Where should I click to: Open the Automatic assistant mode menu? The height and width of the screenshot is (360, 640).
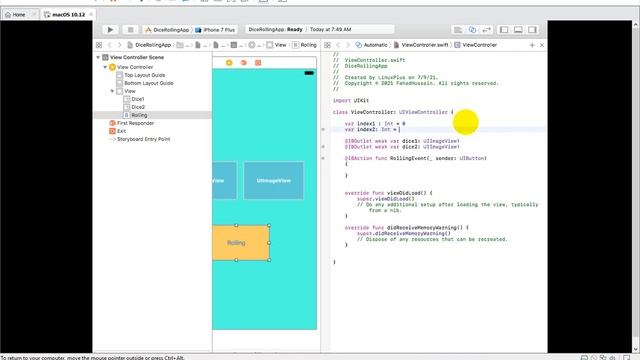click(371, 45)
